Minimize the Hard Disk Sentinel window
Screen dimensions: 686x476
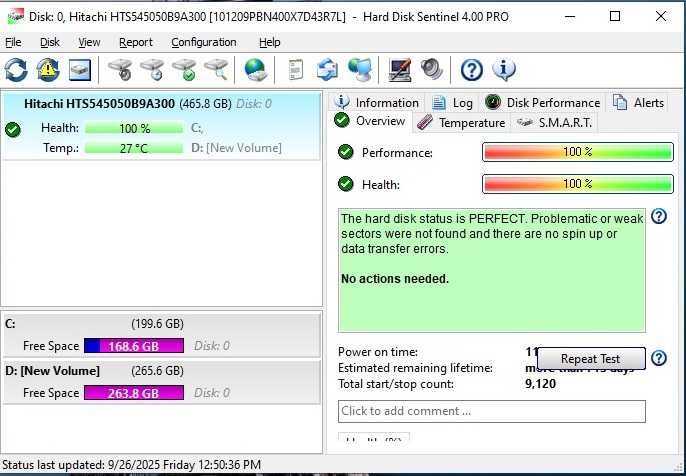point(569,17)
